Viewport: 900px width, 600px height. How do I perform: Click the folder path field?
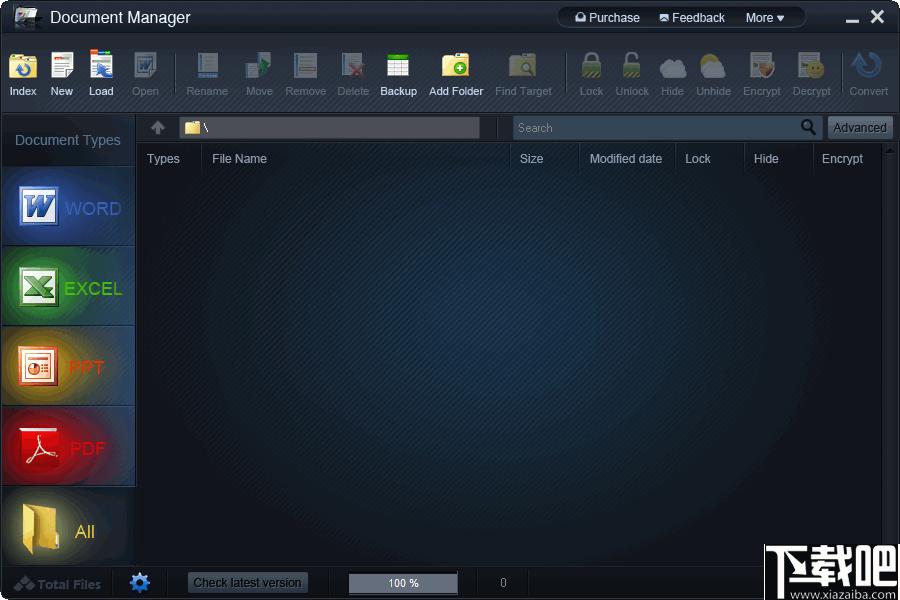pos(329,127)
